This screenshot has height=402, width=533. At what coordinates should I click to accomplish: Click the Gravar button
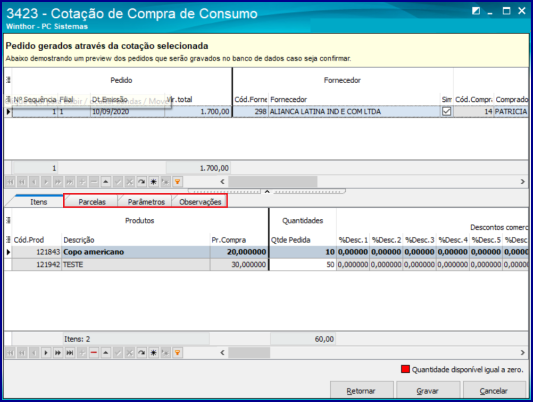coord(428,391)
